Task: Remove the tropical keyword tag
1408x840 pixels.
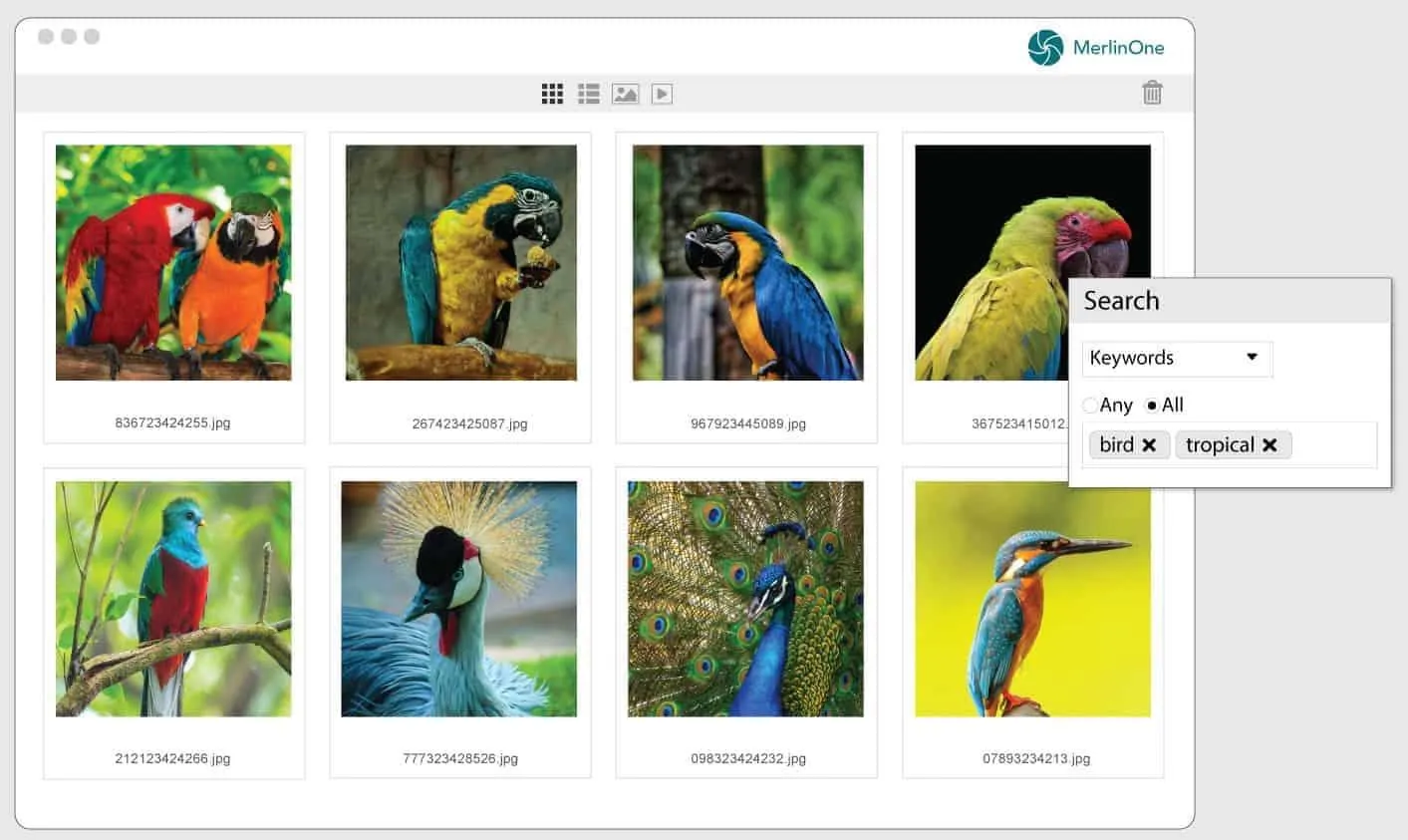Action: click(1269, 445)
